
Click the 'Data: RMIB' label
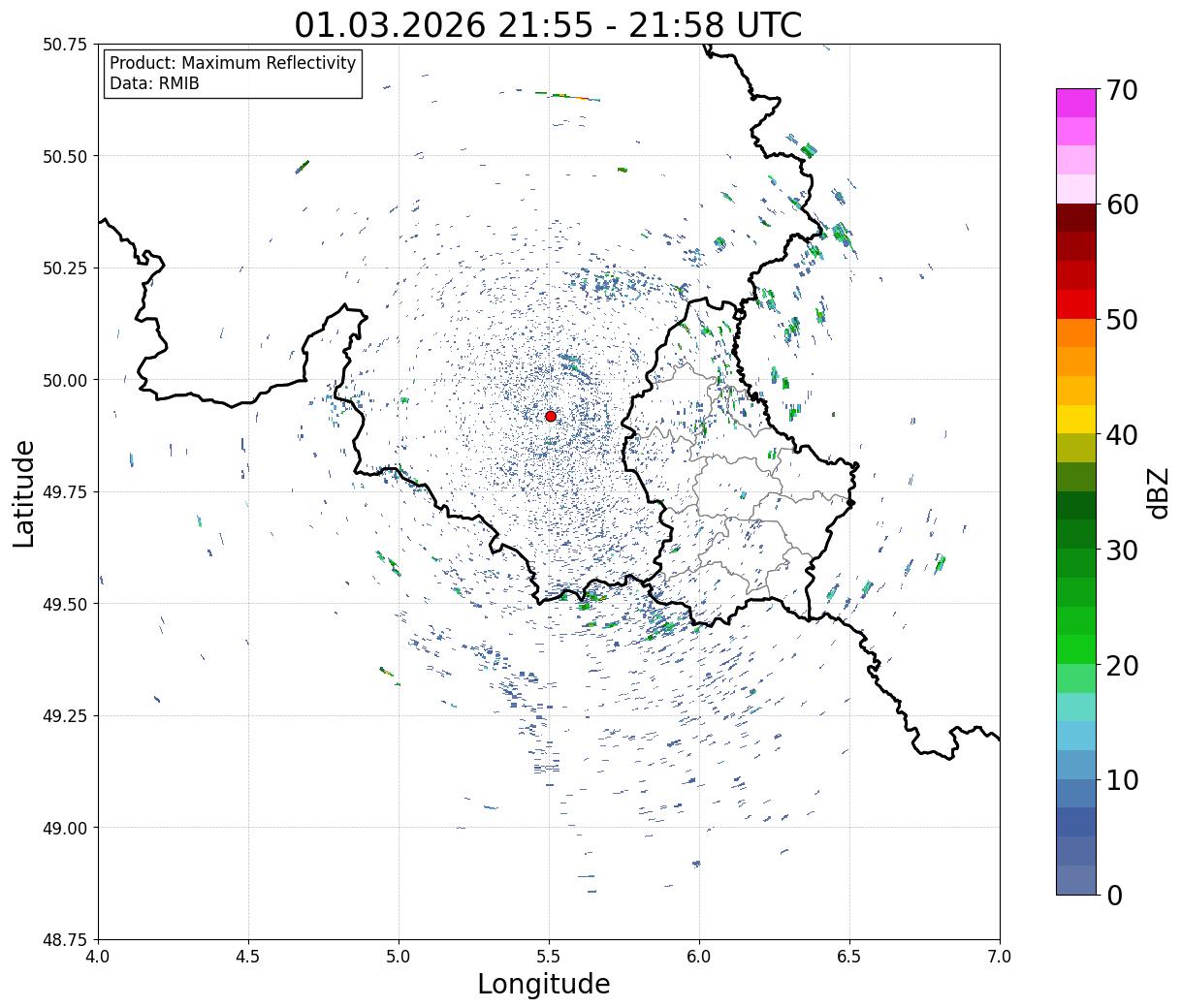(154, 83)
